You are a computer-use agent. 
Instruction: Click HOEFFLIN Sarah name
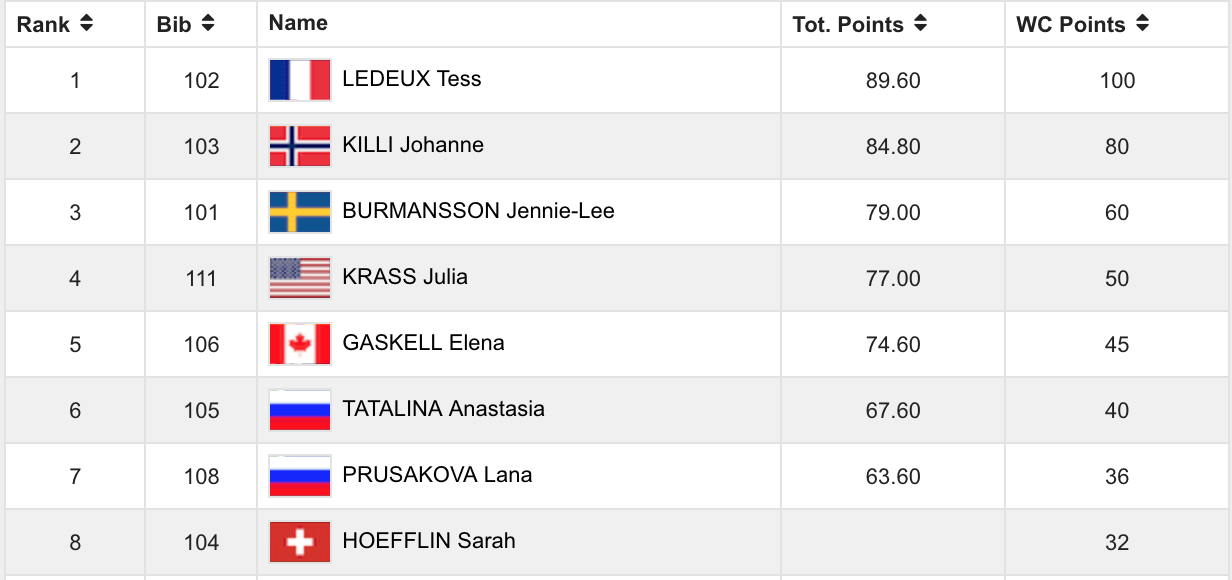tap(429, 541)
